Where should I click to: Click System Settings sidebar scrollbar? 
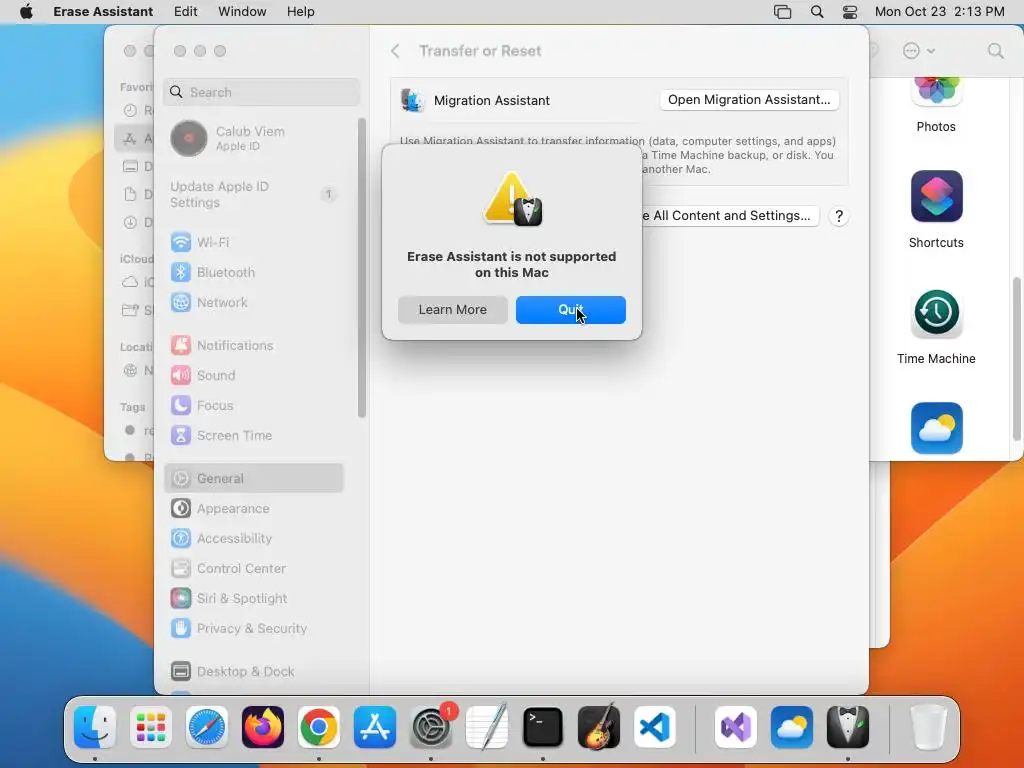pos(362,268)
